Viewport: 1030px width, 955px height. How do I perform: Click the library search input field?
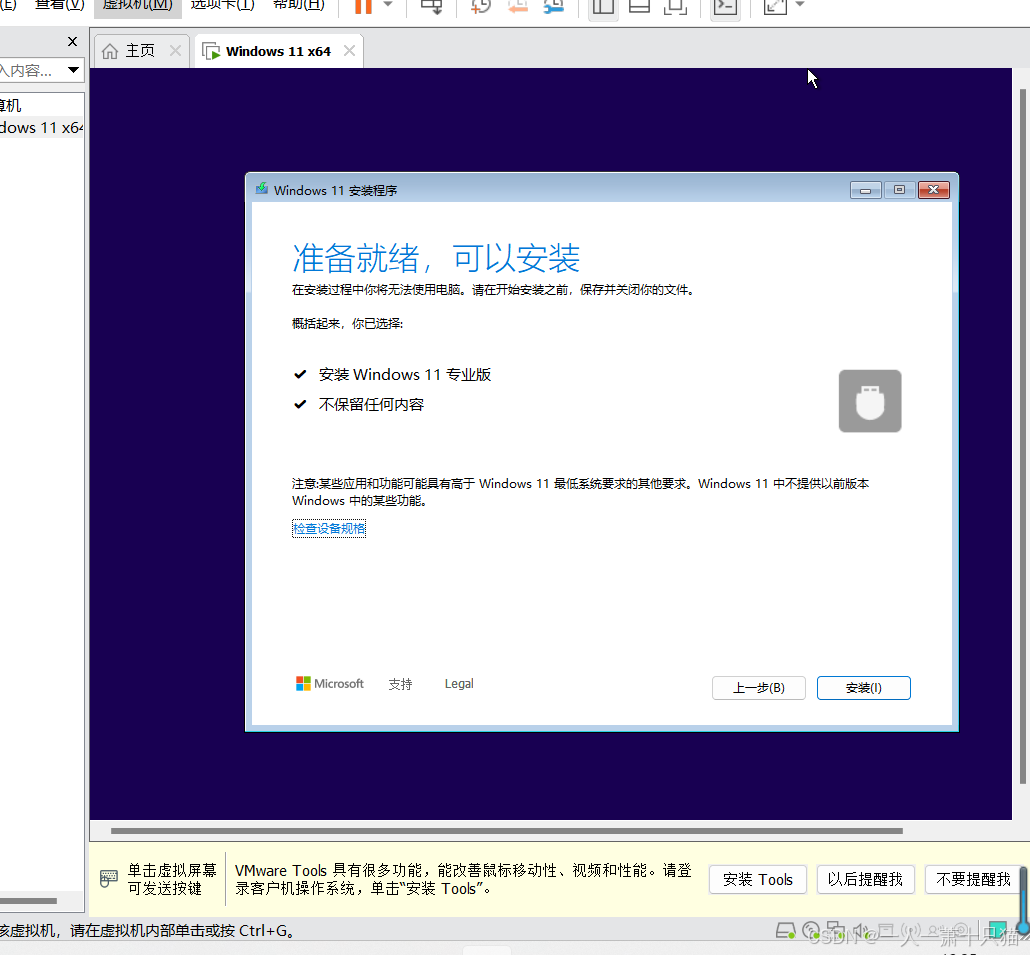point(31,70)
